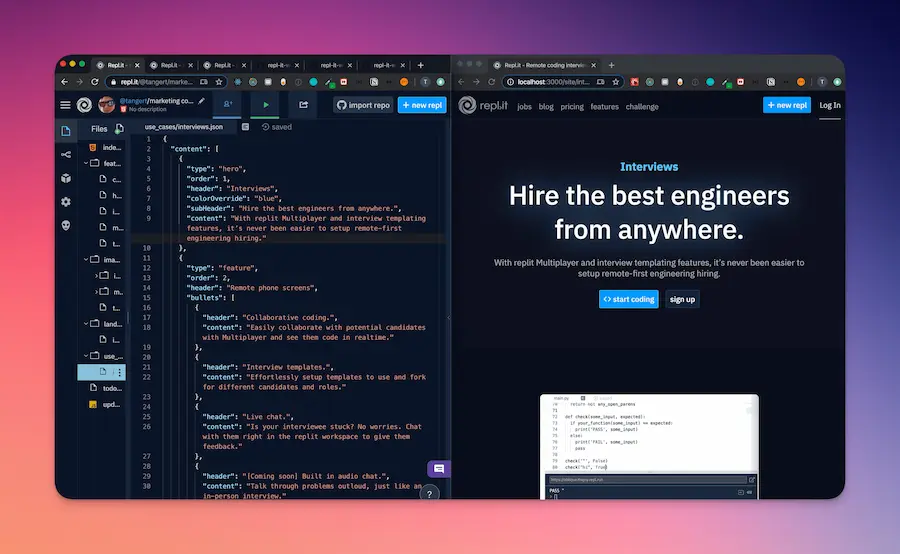The image size is (900, 554).
Task: Open the inde... HTML file in the tree
Action: tap(105, 148)
